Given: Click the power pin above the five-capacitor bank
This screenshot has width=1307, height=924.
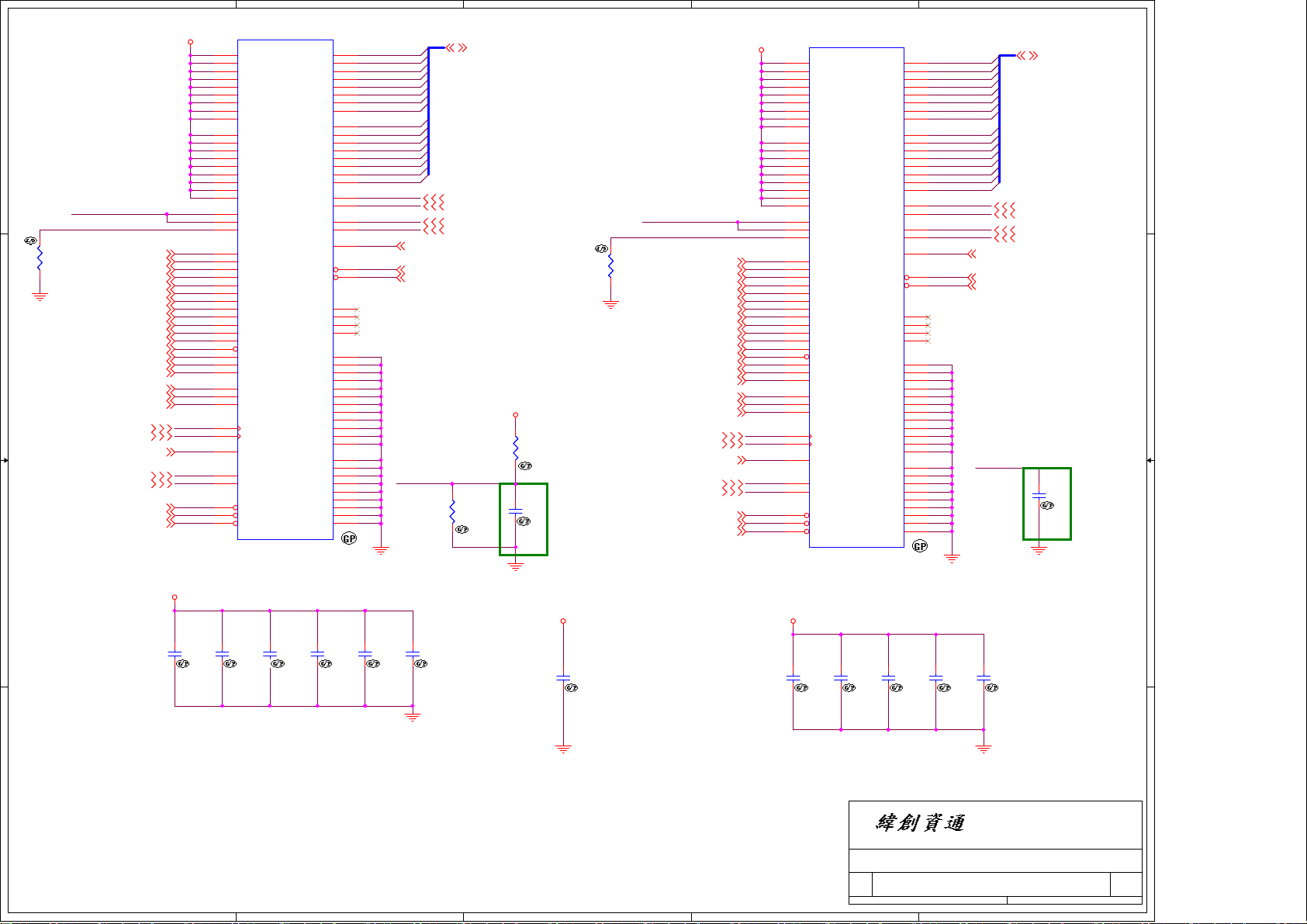Looking at the screenshot, I should pos(793,621).
